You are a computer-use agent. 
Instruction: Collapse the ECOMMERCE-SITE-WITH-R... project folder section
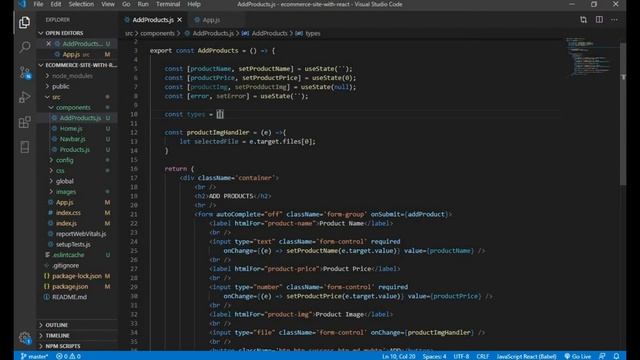pos(78,65)
